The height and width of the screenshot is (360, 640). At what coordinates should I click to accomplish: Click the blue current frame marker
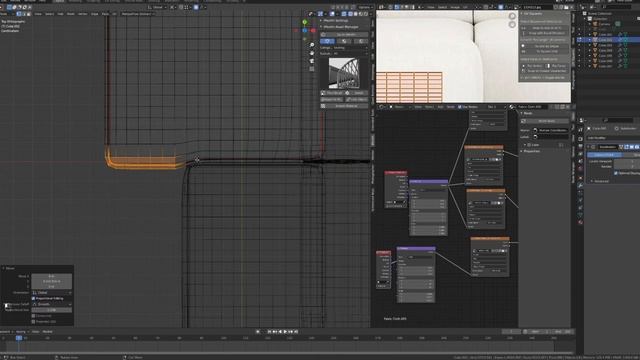(18, 338)
